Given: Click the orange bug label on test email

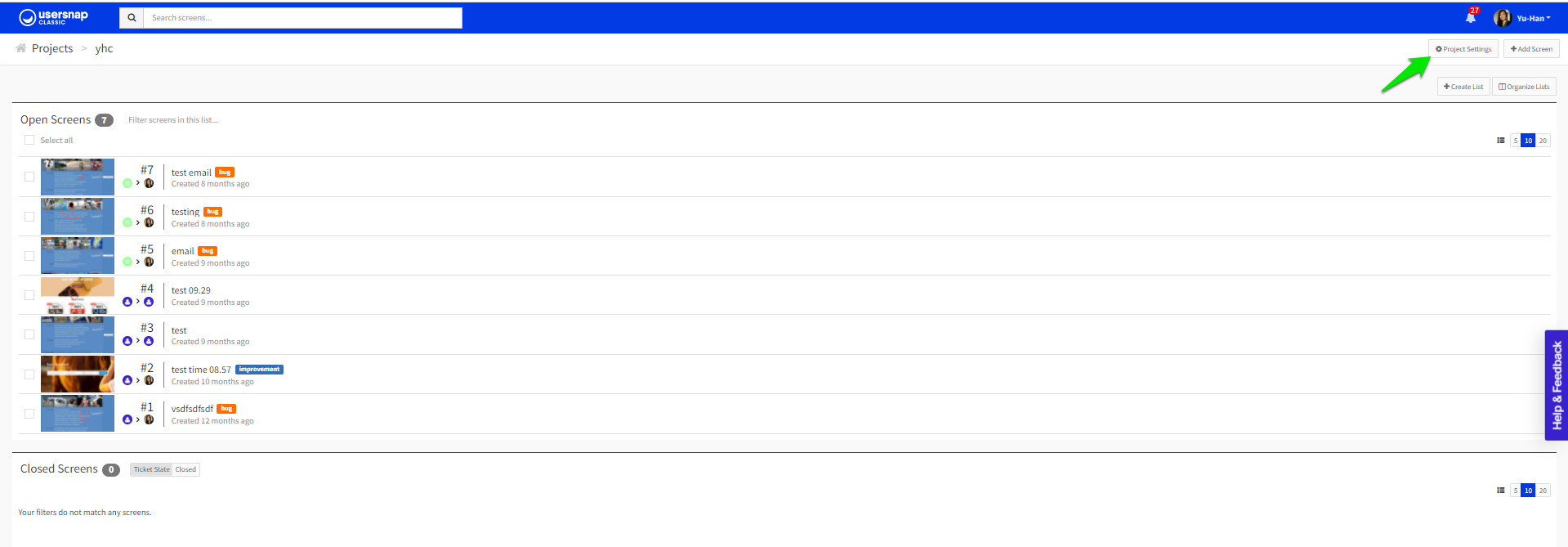Looking at the screenshot, I should click(225, 173).
